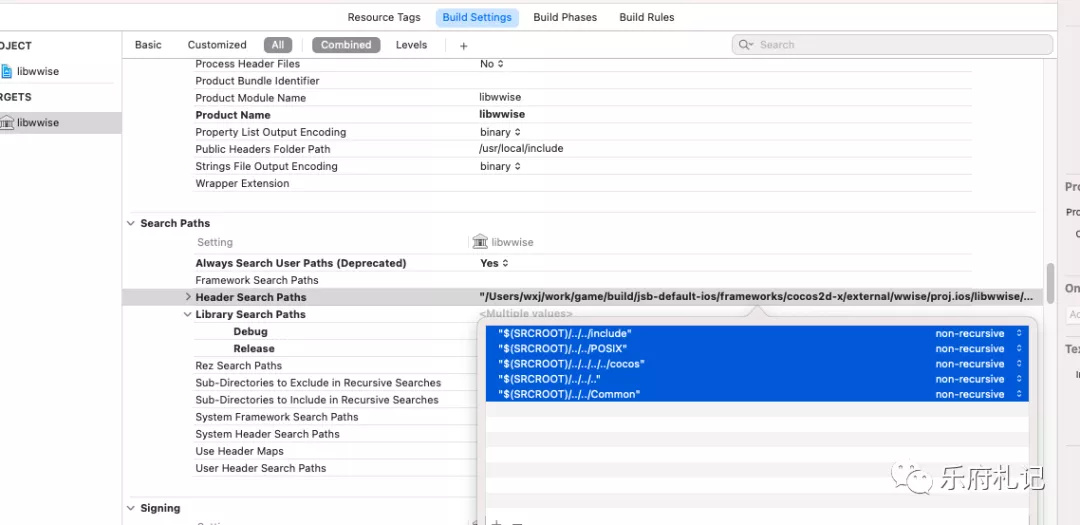Select the Rez Search Paths setting
This screenshot has height=525, width=1080.
pos(238,365)
